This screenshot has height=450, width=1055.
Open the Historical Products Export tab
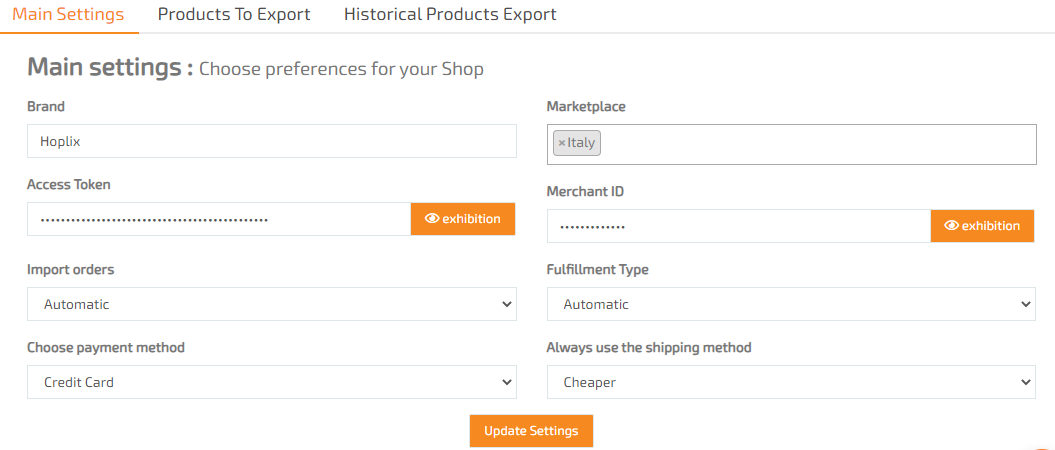coord(450,14)
